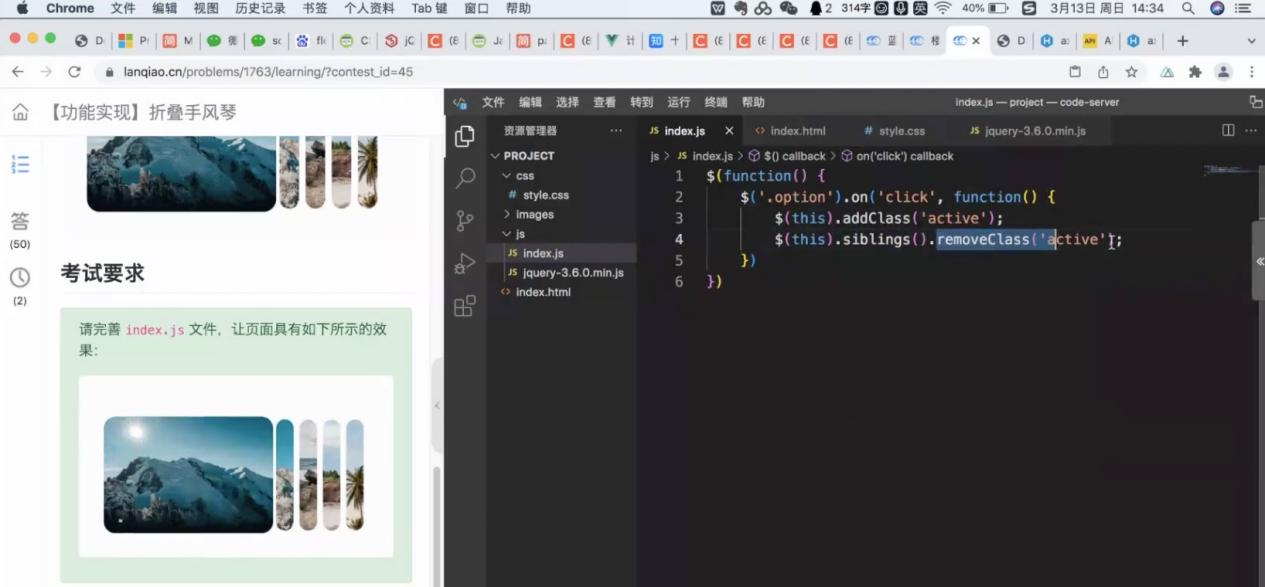Open the 终端 menu in code-server
1265x587 pixels.
(716, 102)
